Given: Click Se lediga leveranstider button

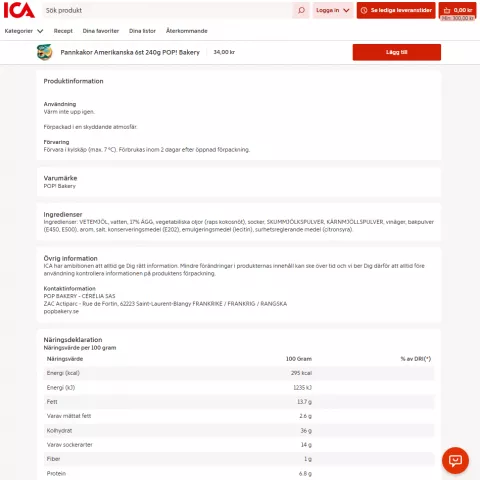Looking at the screenshot, I should click(x=396, y=10).
